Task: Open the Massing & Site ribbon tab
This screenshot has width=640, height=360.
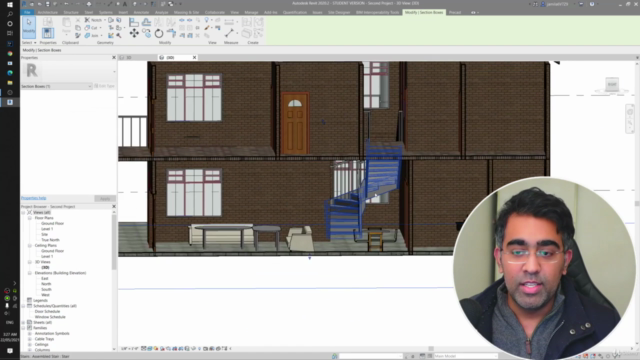Action: [x=187, y=12]
